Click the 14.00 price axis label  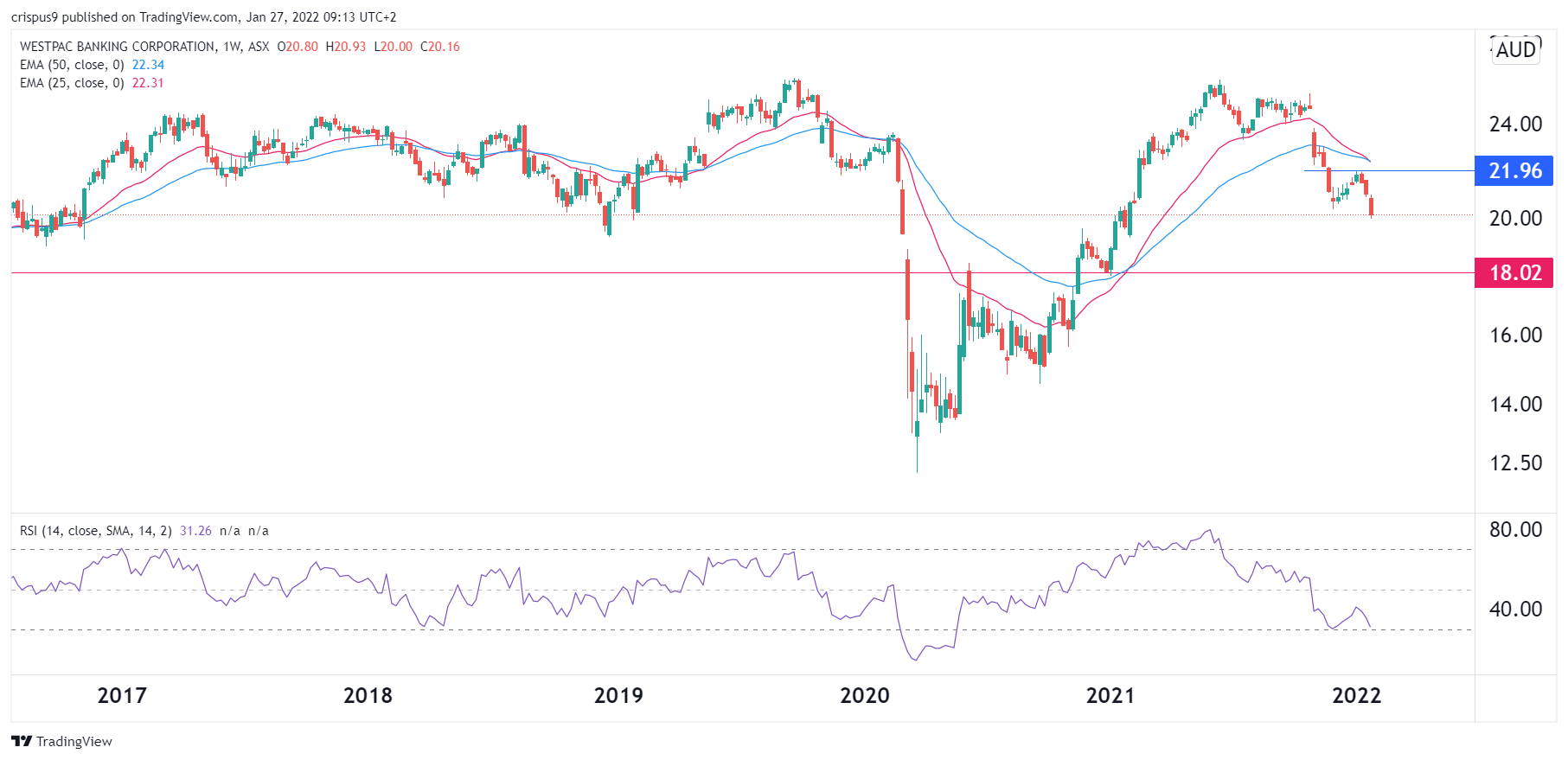(1515, 405)
